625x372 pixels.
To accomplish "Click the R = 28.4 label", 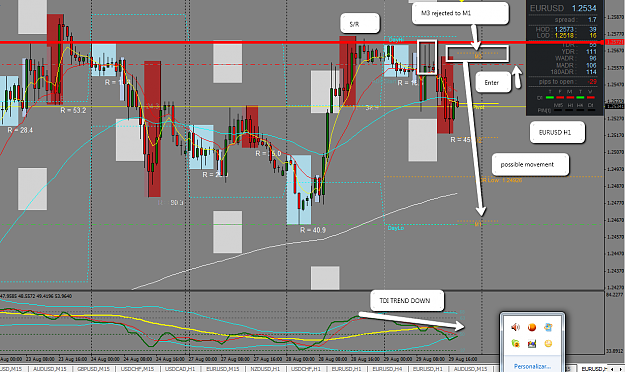I will 20,130.
